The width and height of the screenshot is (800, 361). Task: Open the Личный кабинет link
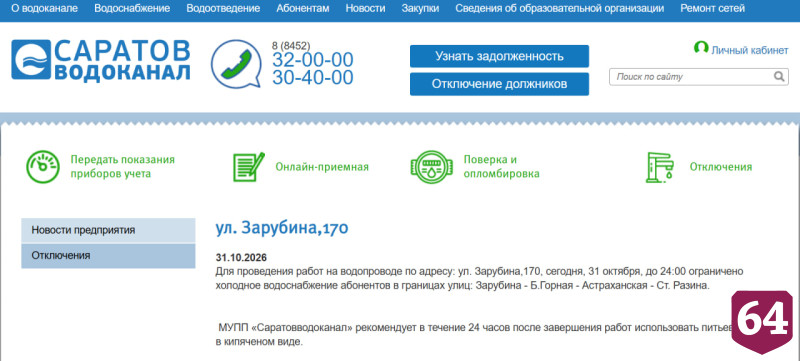[749, 50]
